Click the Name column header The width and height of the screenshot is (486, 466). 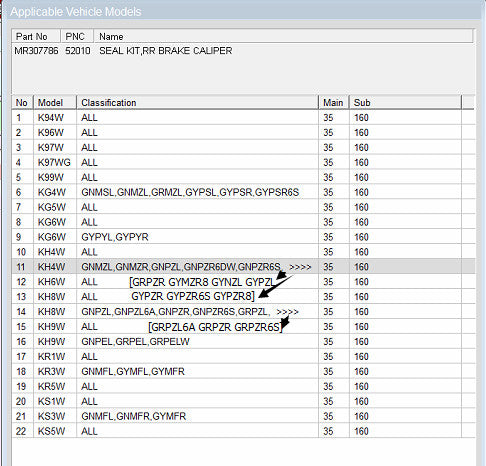click(x=283, y=36)
